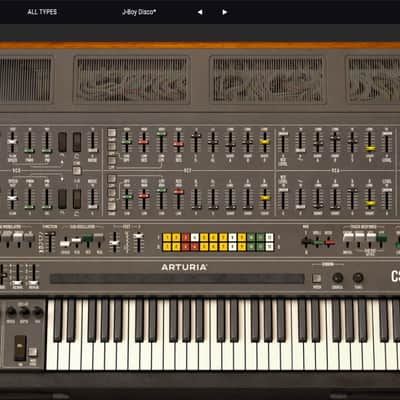Select the red preset button in row I
Image resolution: width=400 pixels, height=400 pixels.
pos(185,237)
